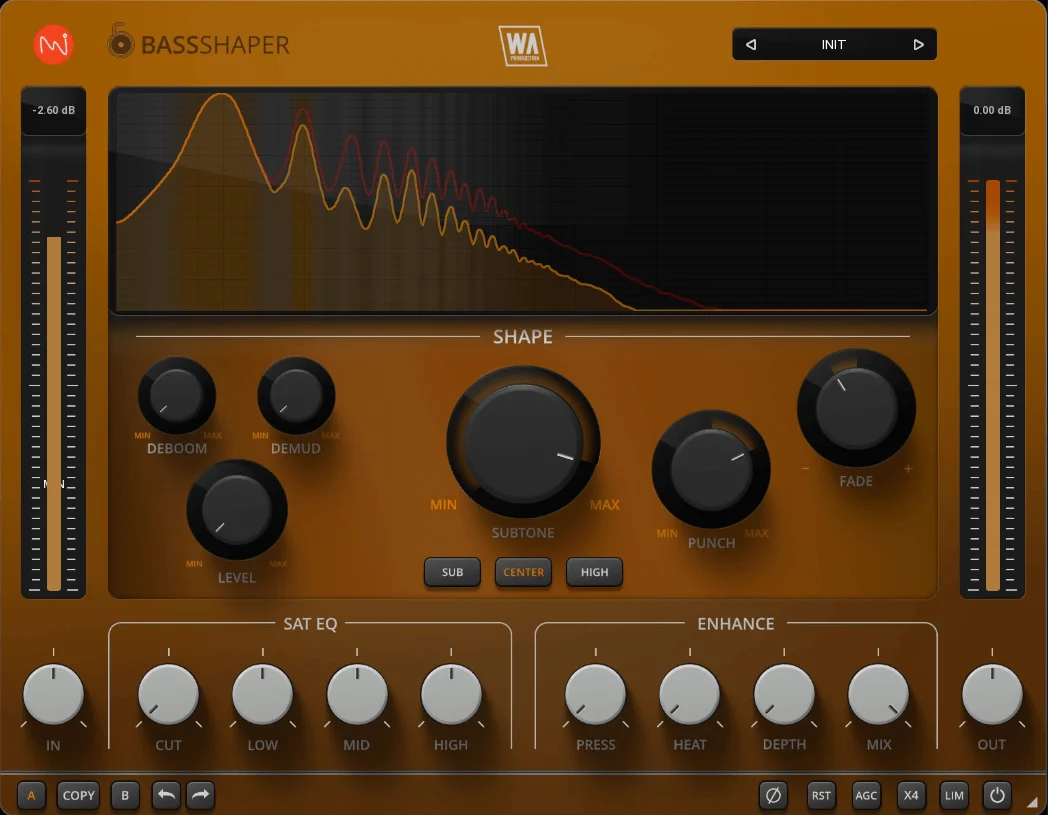Switch to the SUB band
The image size is (1048, 815).
[x=452, y=572]
